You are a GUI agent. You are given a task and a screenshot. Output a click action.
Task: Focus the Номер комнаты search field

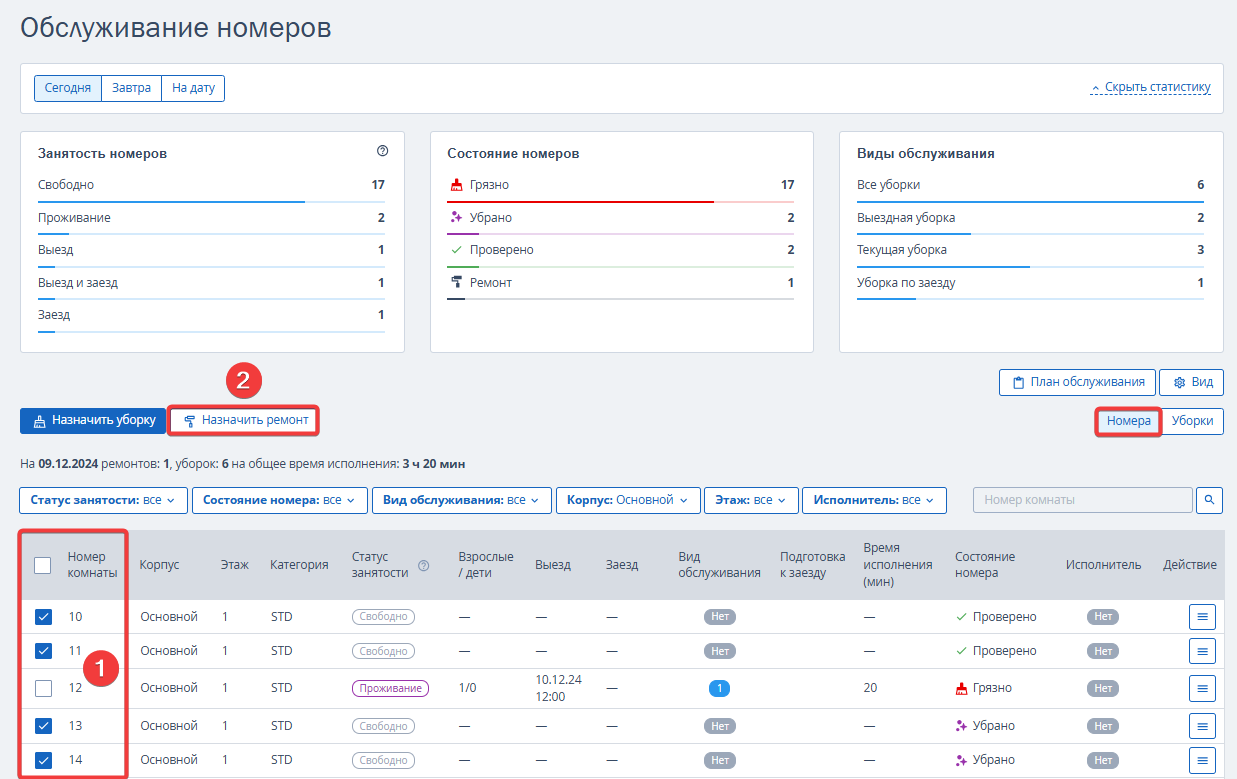1083,499
